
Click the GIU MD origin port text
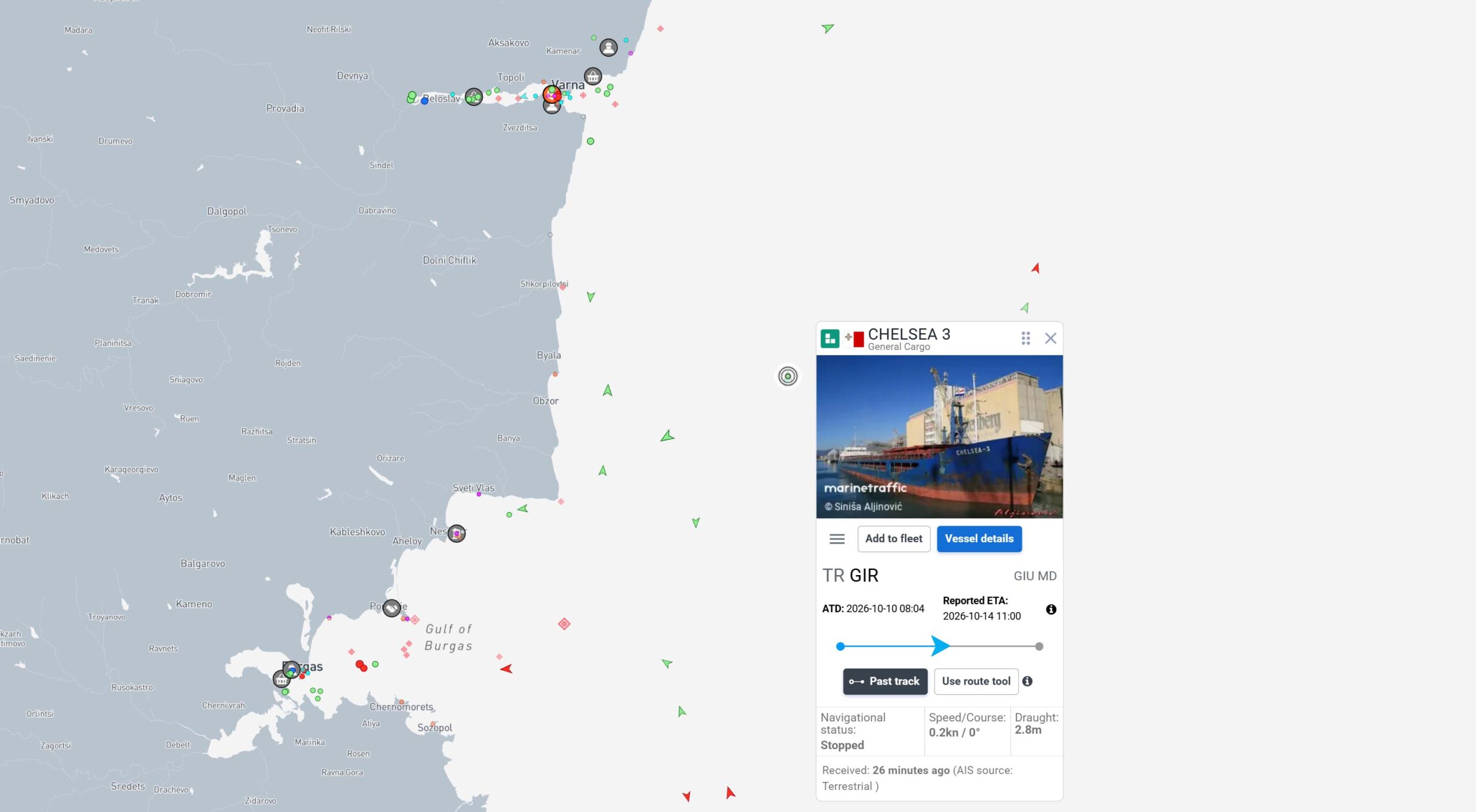pyautogui.click(x=1035, y=576)
